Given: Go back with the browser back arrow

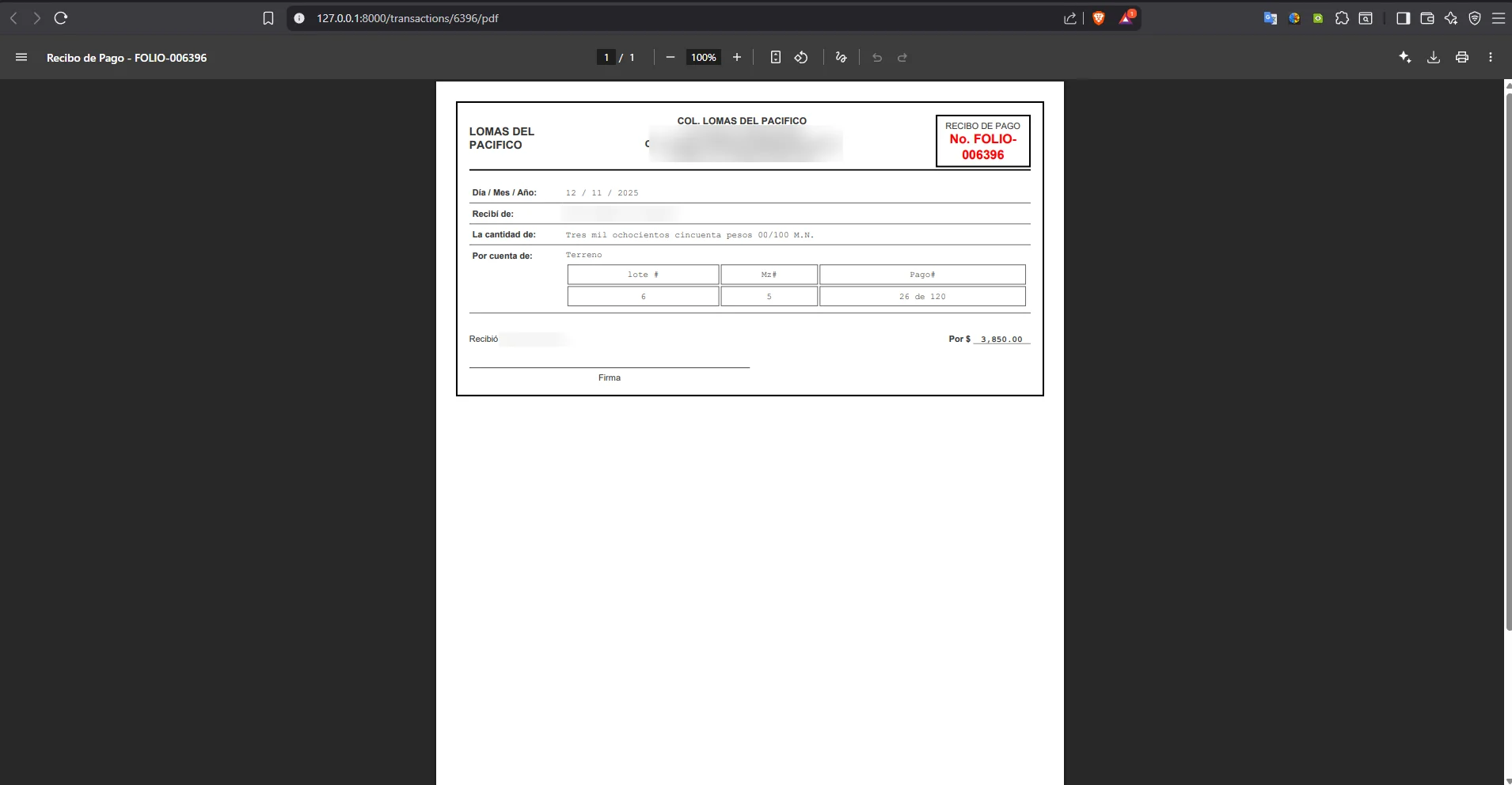Looking at the screenshot, I should [13, 18].
